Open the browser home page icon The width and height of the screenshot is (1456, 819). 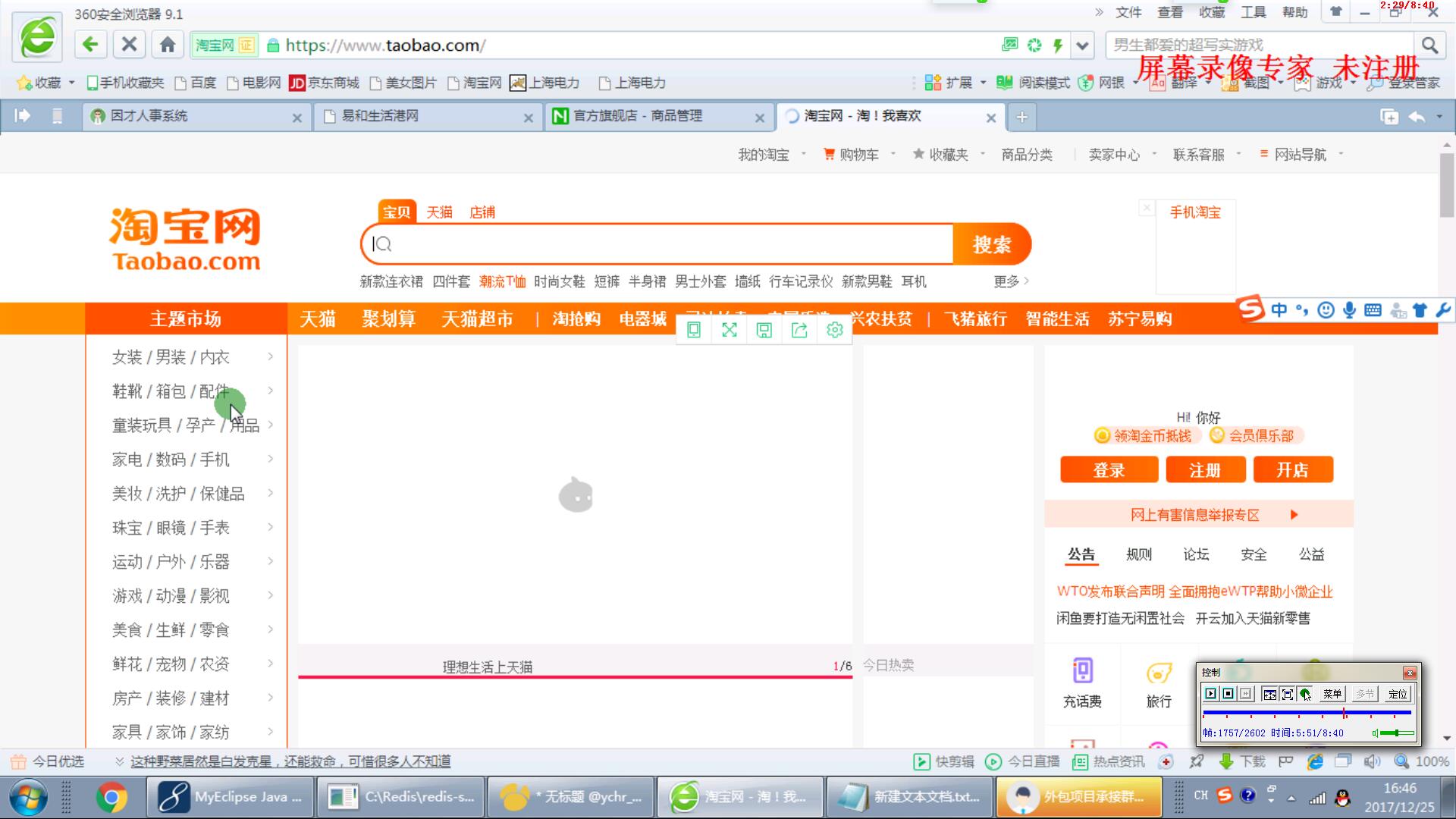click(x=168, y=45)
